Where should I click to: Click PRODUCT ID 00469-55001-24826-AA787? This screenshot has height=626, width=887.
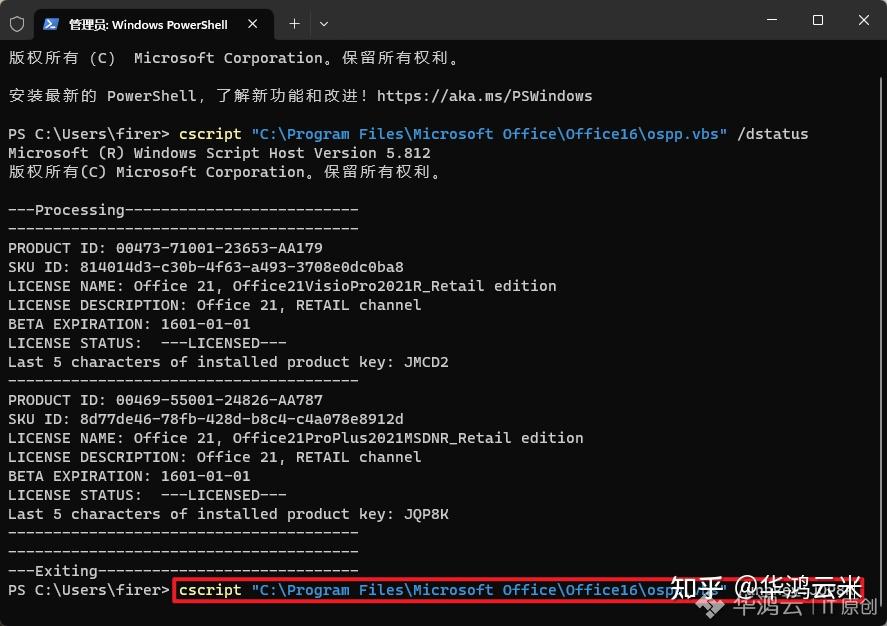point(165,400)
